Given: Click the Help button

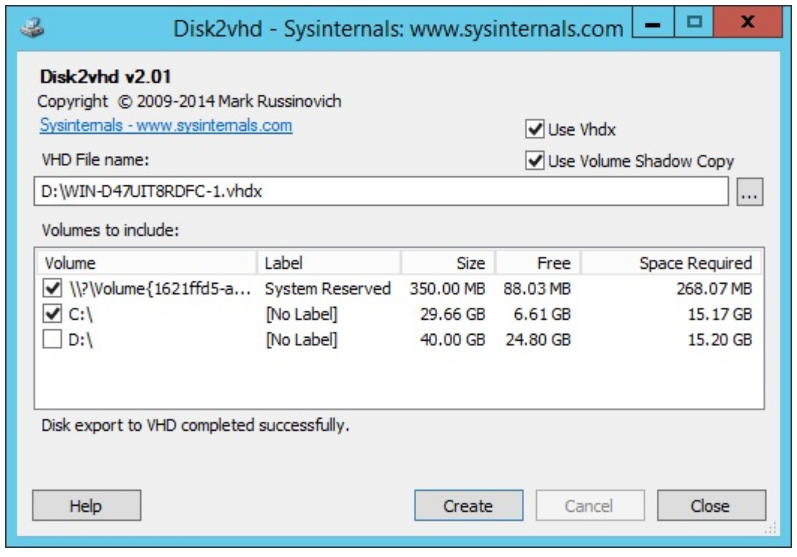Looking at the screenshot, I should [86, 506].
